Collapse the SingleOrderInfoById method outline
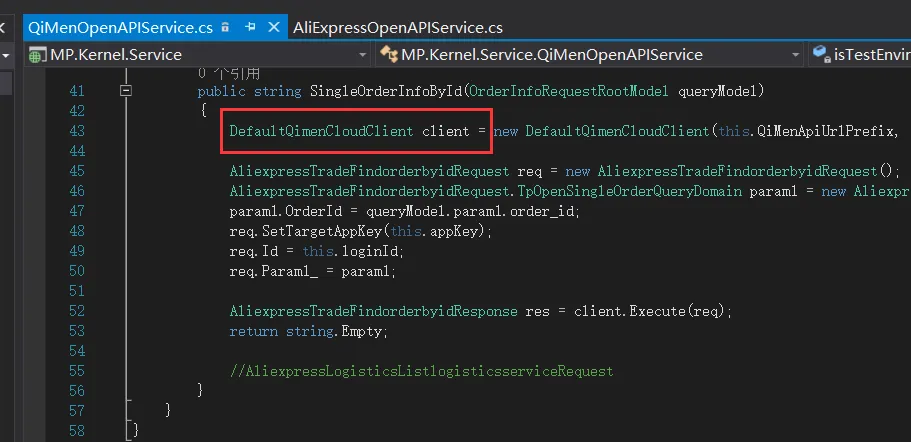 click(x=125, y=91)
